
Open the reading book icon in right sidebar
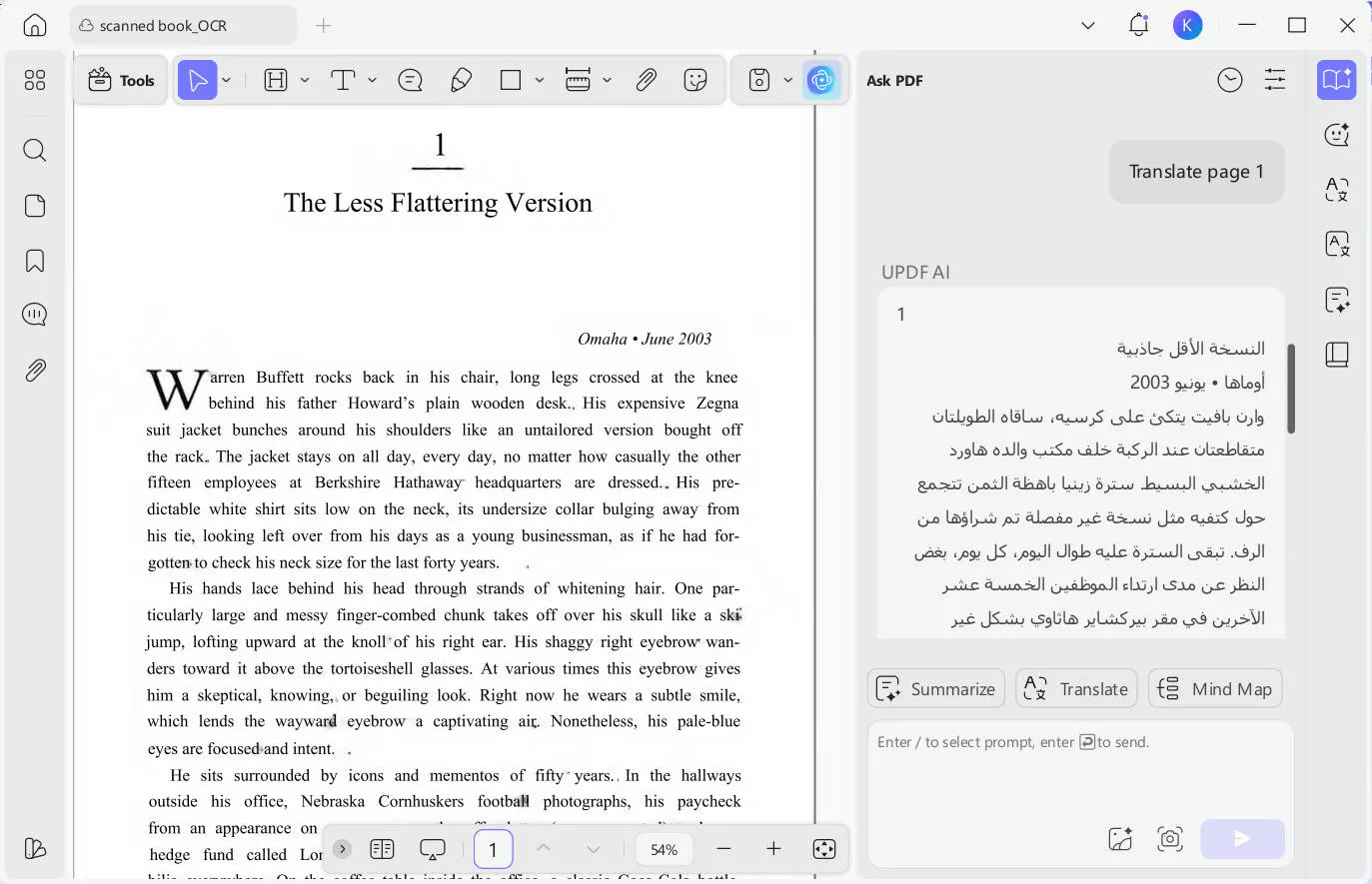1337,355
